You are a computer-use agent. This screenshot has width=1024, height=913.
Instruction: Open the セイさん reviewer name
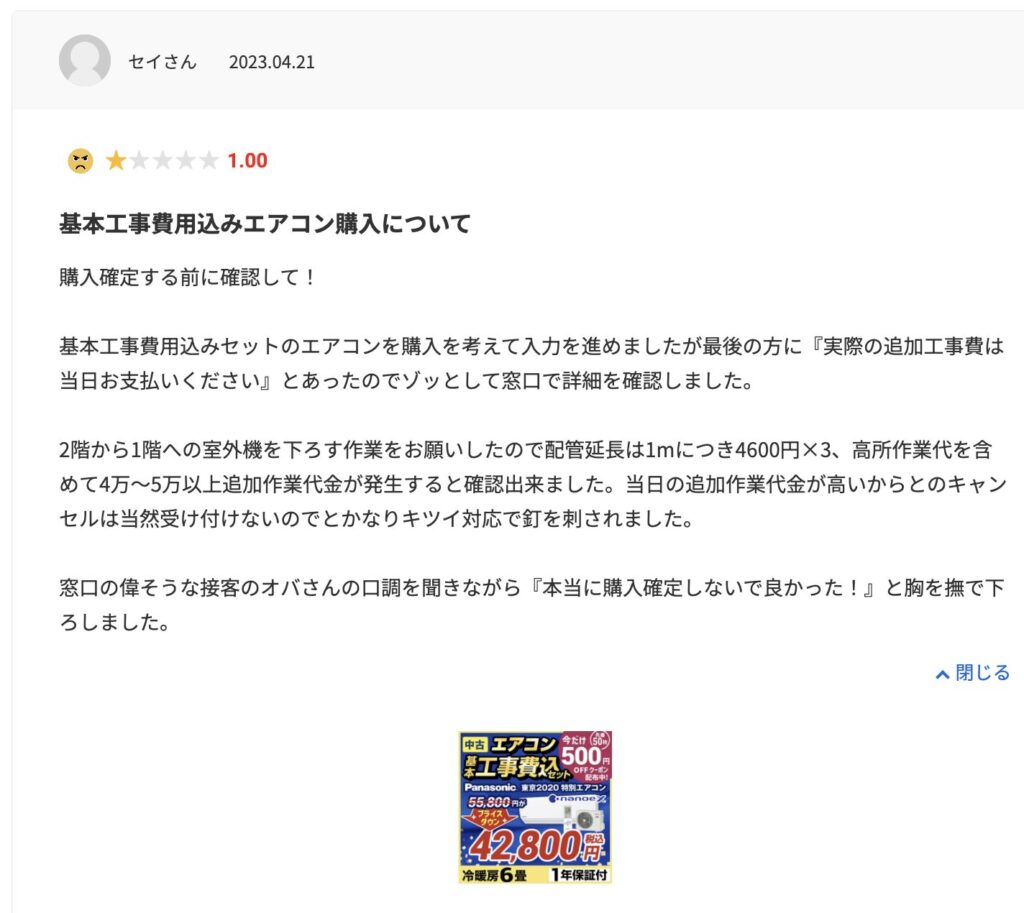click(x=162, y=62)
